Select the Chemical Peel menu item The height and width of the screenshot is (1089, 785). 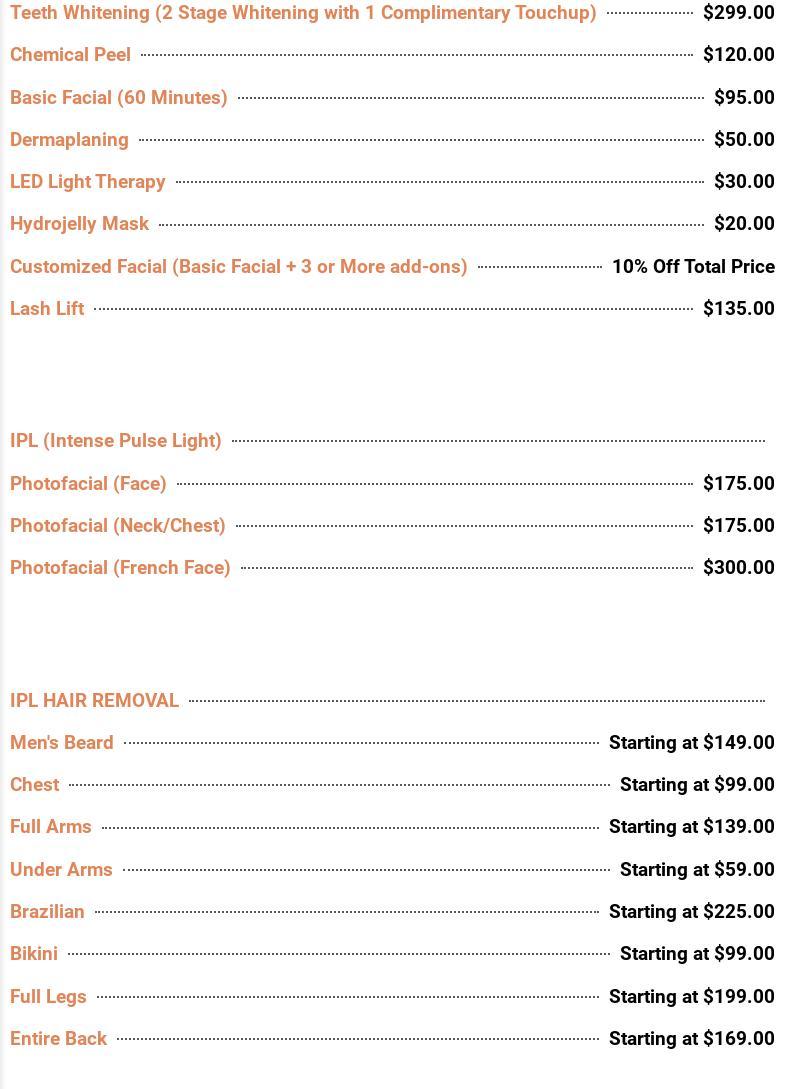[x=70, y=55]
